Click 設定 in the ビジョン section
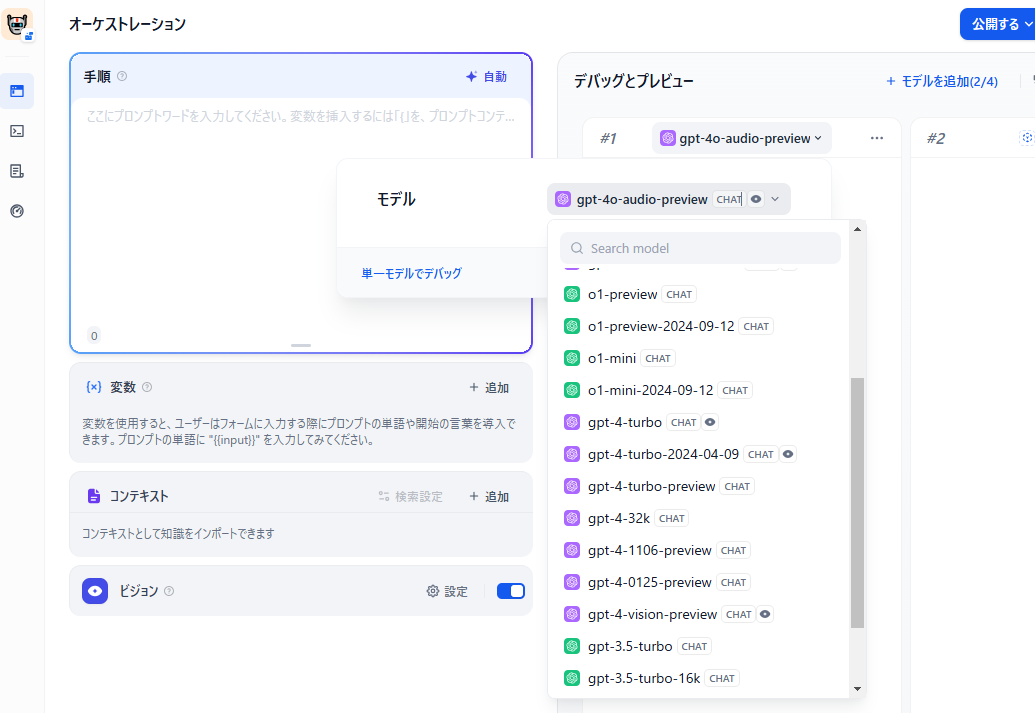 (448, 591)
